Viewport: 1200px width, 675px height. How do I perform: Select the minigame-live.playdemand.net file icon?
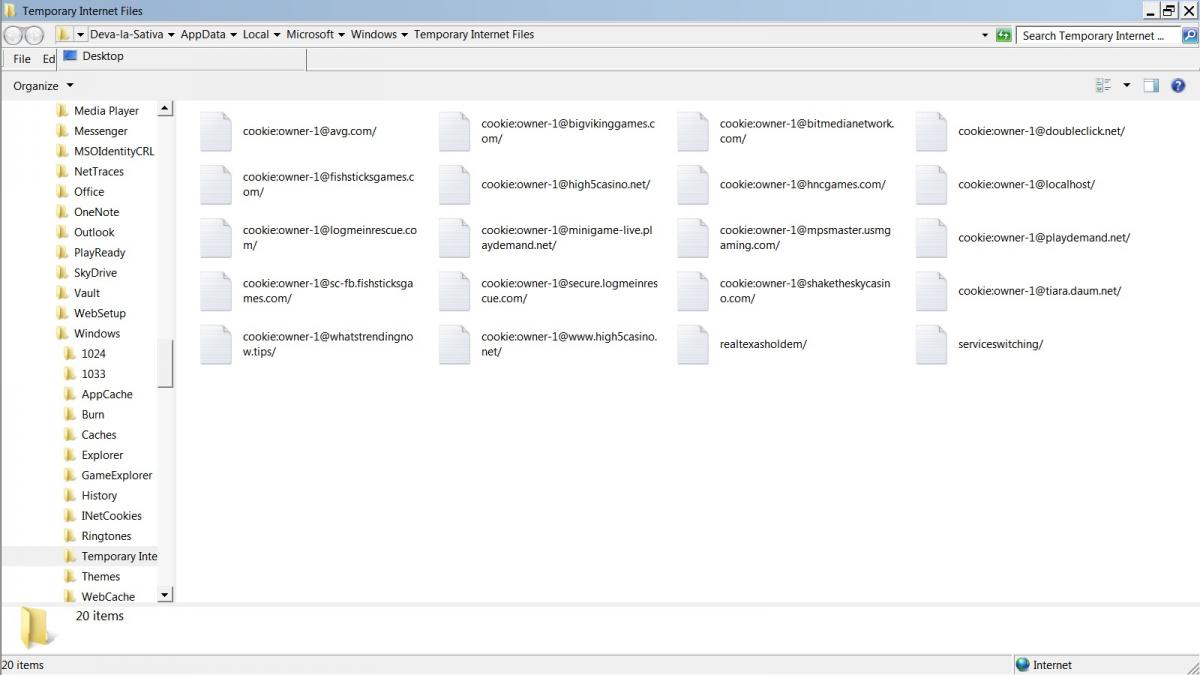454,238
